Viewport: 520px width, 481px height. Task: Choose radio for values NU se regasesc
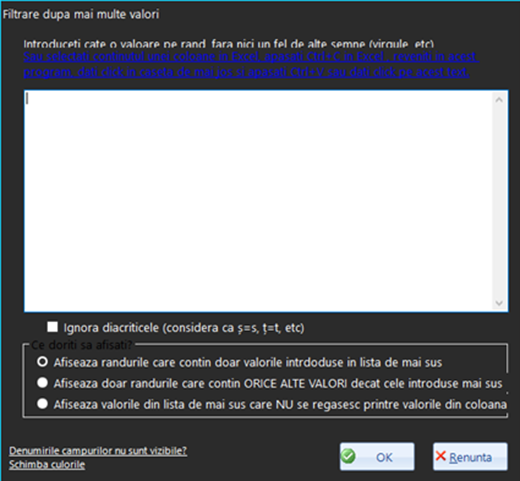(42, 404)
